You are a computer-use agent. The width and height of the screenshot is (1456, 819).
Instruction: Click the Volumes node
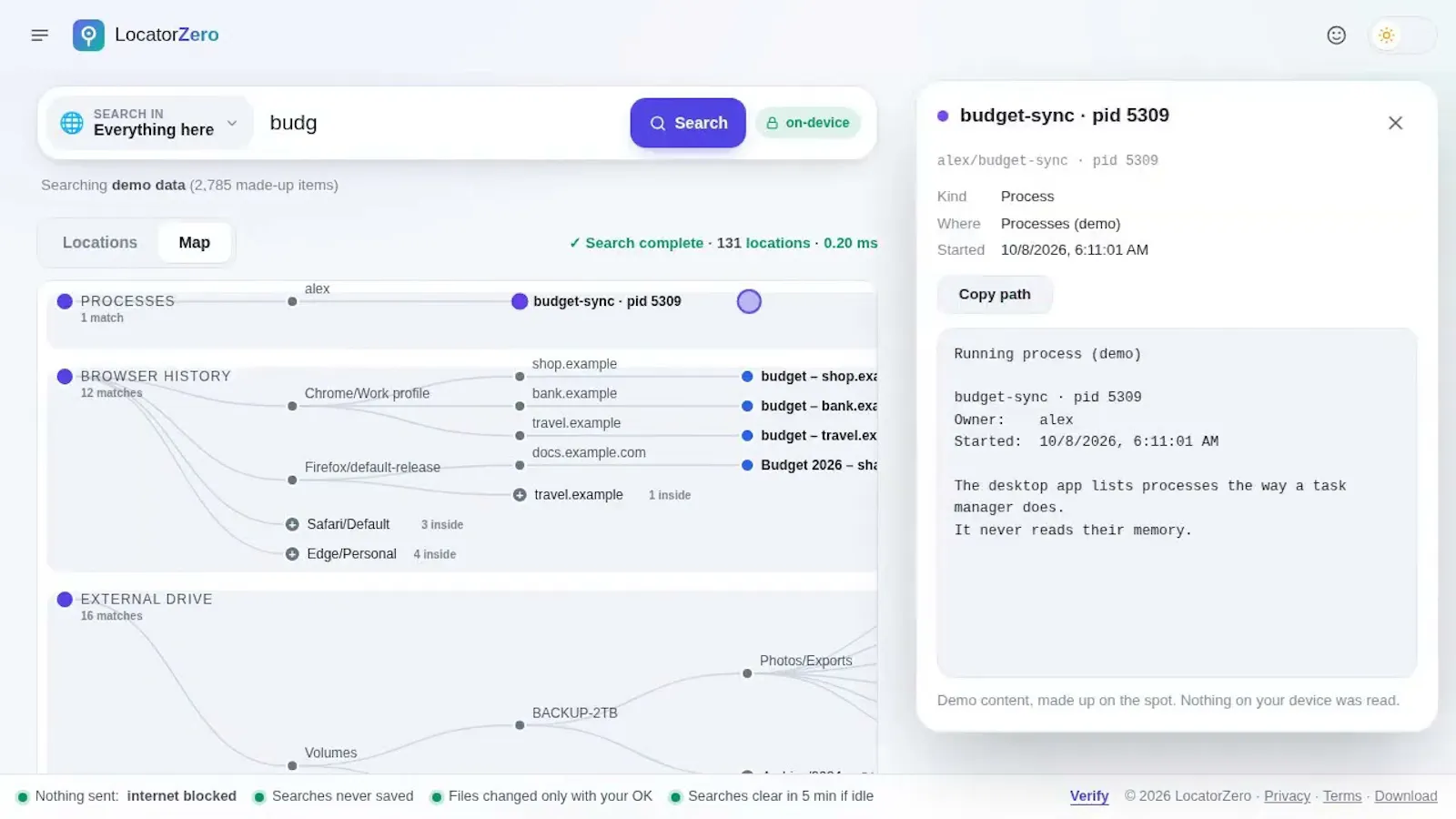pos(292,766)
